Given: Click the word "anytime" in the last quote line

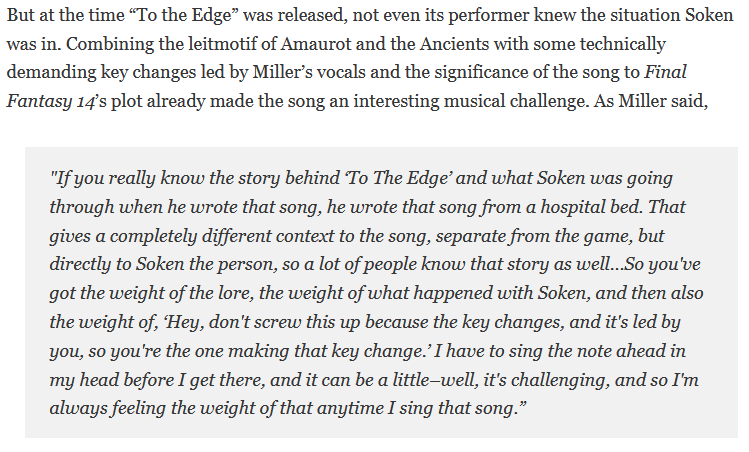Looking at the screenshot, I should click(348, 409).
